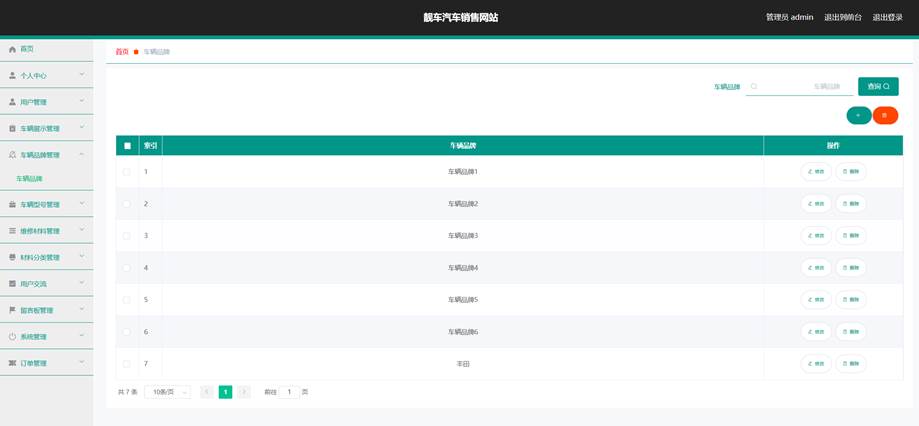Viewport: 919px width, 426px height.
Task: Click the 索引 column header
Action: [151, 146]
